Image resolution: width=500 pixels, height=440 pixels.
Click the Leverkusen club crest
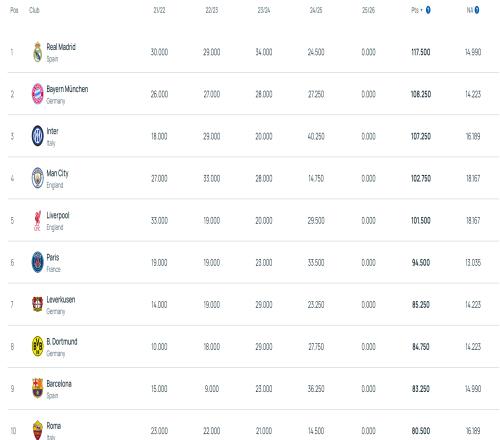click(38, 304)
